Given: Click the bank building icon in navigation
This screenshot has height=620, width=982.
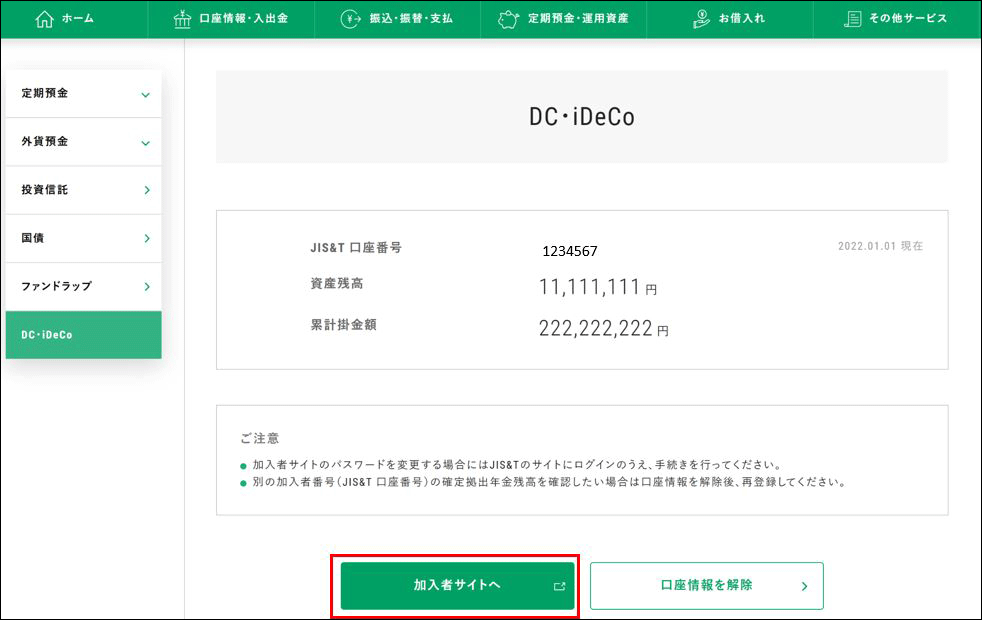Looking at the screenshot, I should [181, 19].
